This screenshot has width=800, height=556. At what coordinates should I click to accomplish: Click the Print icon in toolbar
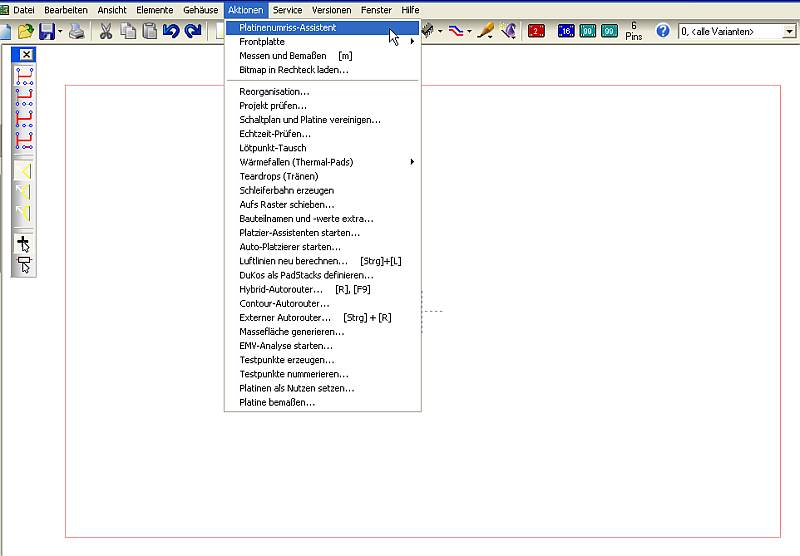pos(77,31)
